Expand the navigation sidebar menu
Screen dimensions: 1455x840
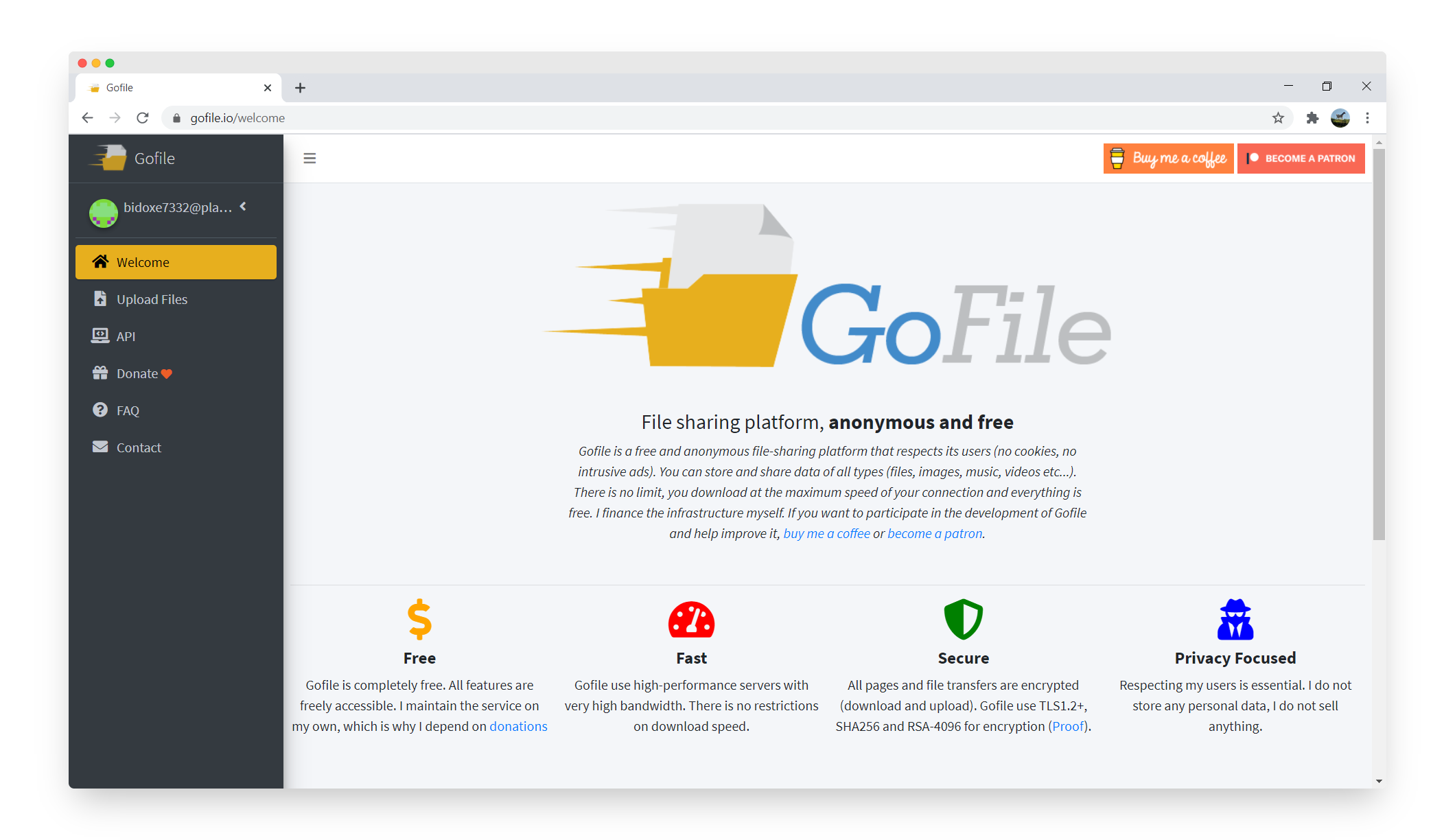[310, 158]
